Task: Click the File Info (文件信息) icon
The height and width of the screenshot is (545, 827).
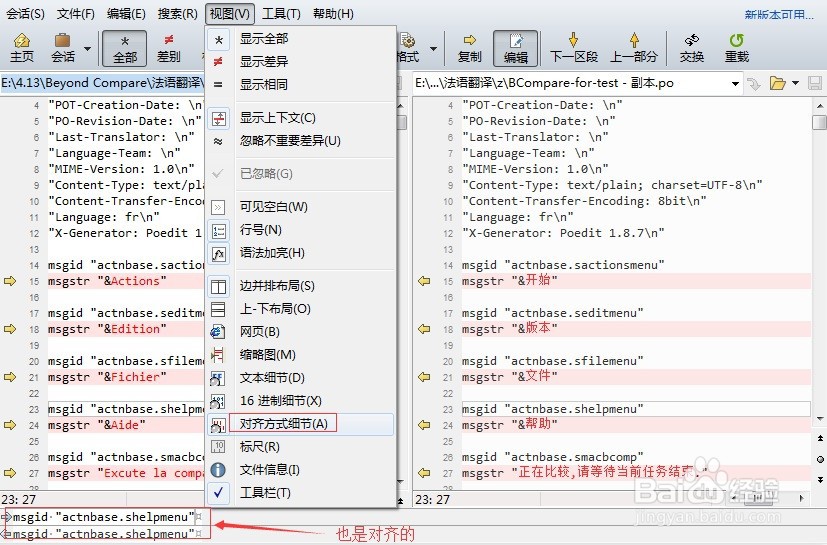Action: [x=218, y=470]
